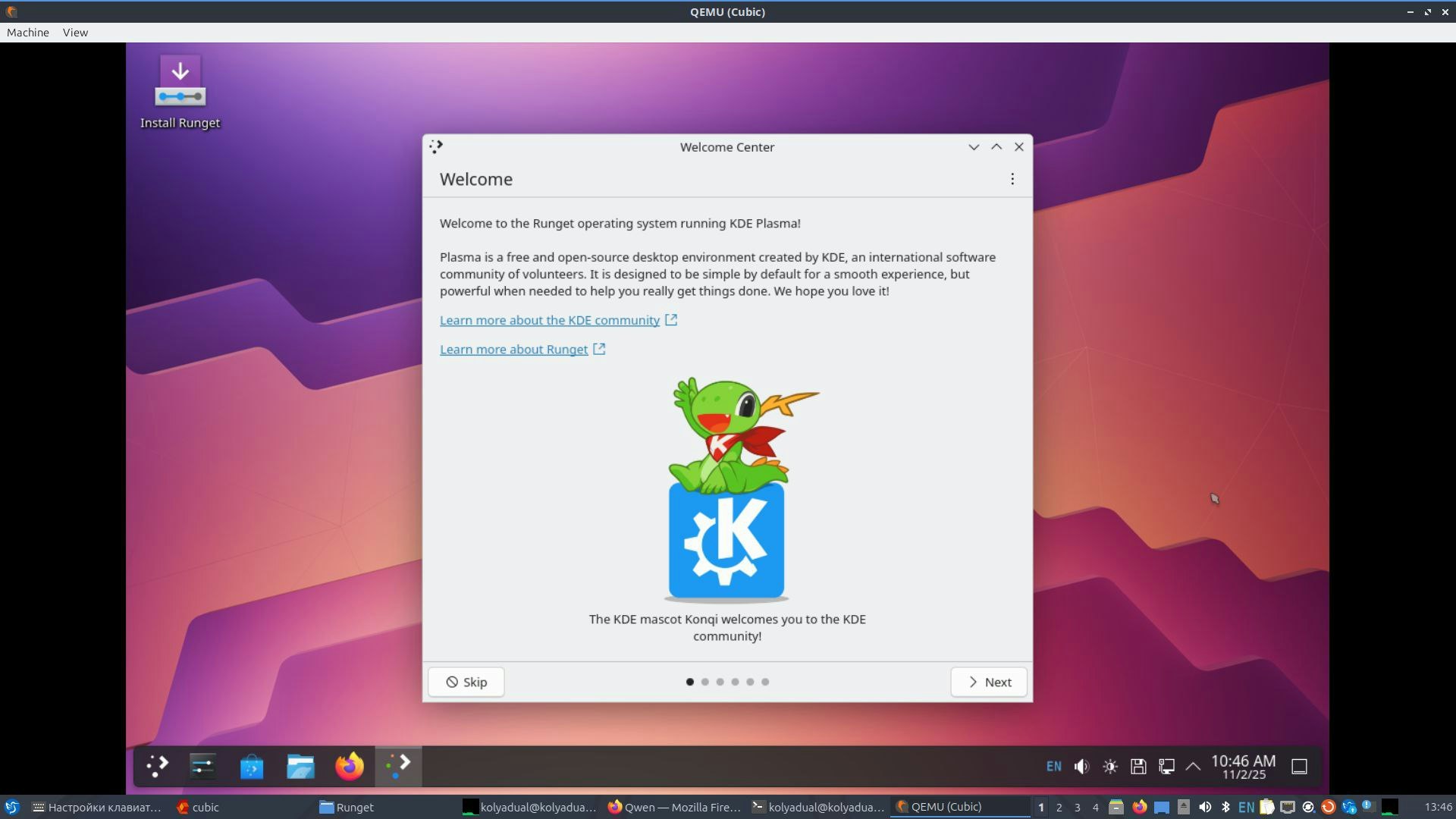1456x819 pixels.
Task: Close the Welcome Center window
Action: [x=1019, y=147]
